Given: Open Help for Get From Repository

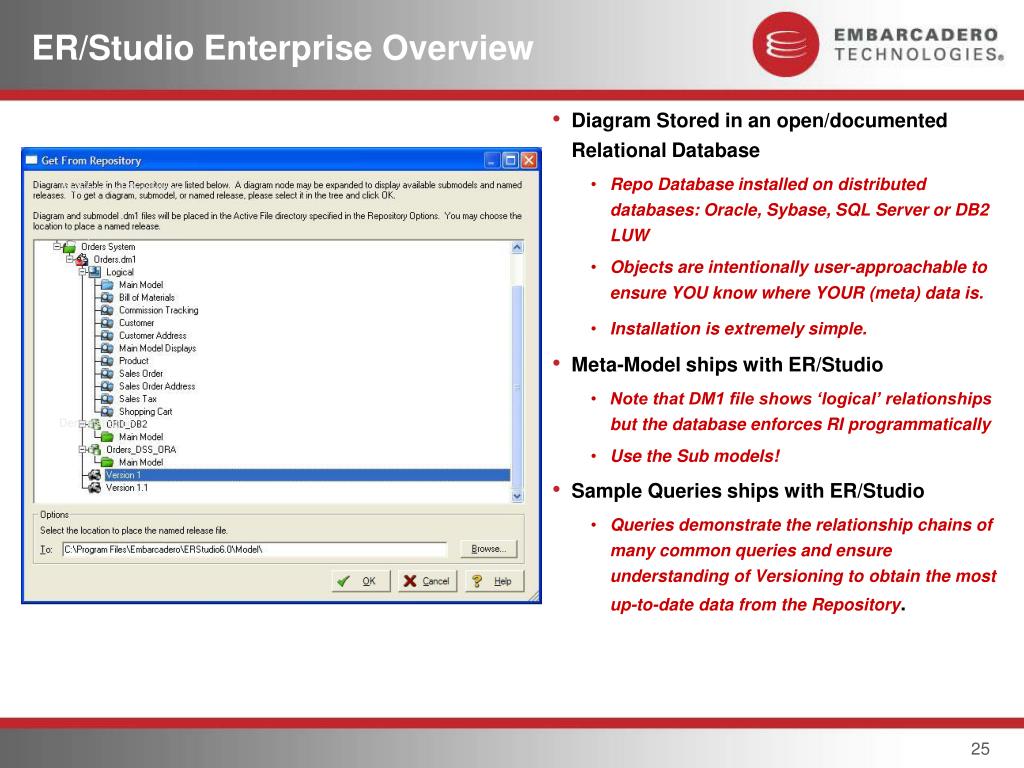Looking at the screenshot, I should (494, 581).
